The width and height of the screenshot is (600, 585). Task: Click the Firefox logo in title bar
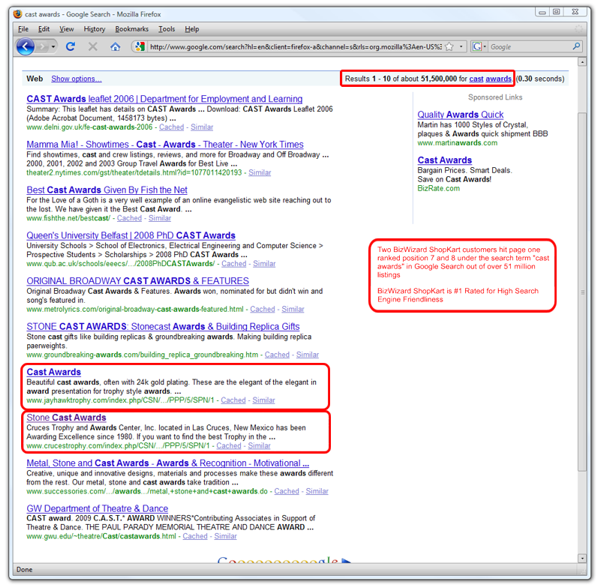[x=18, y=14]
